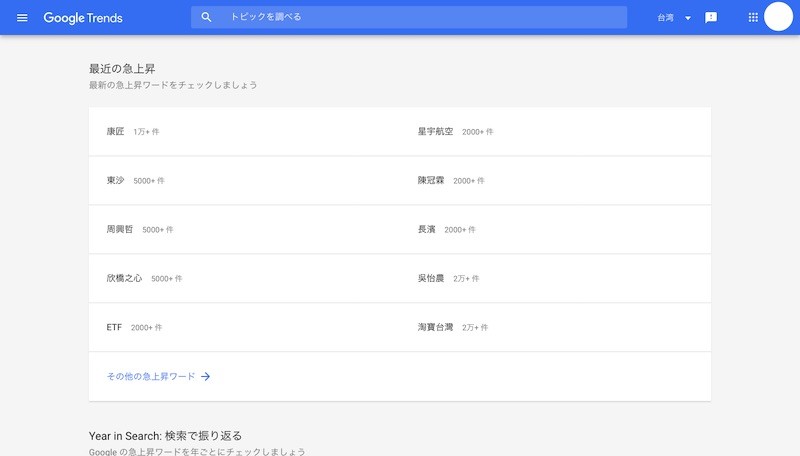This screenshot has width=800, height=456.
Task: Click arrow next to その他の急上昇ワード
Action: tap(205, 376)
